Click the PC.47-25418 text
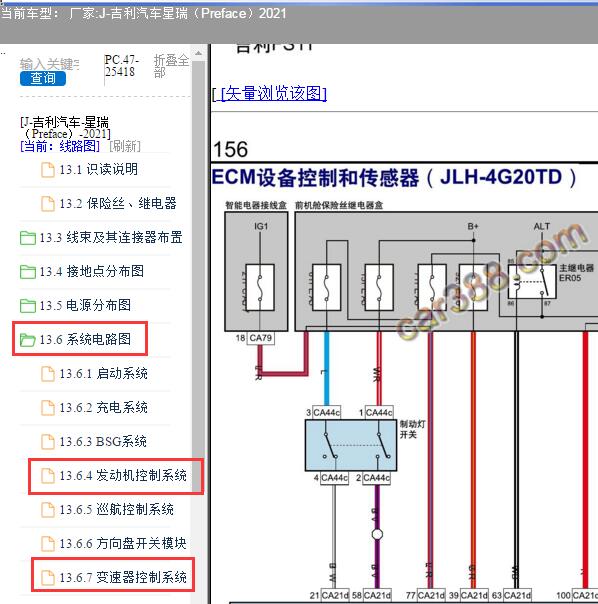Screen dimensions: 598x604 point(122,66)
